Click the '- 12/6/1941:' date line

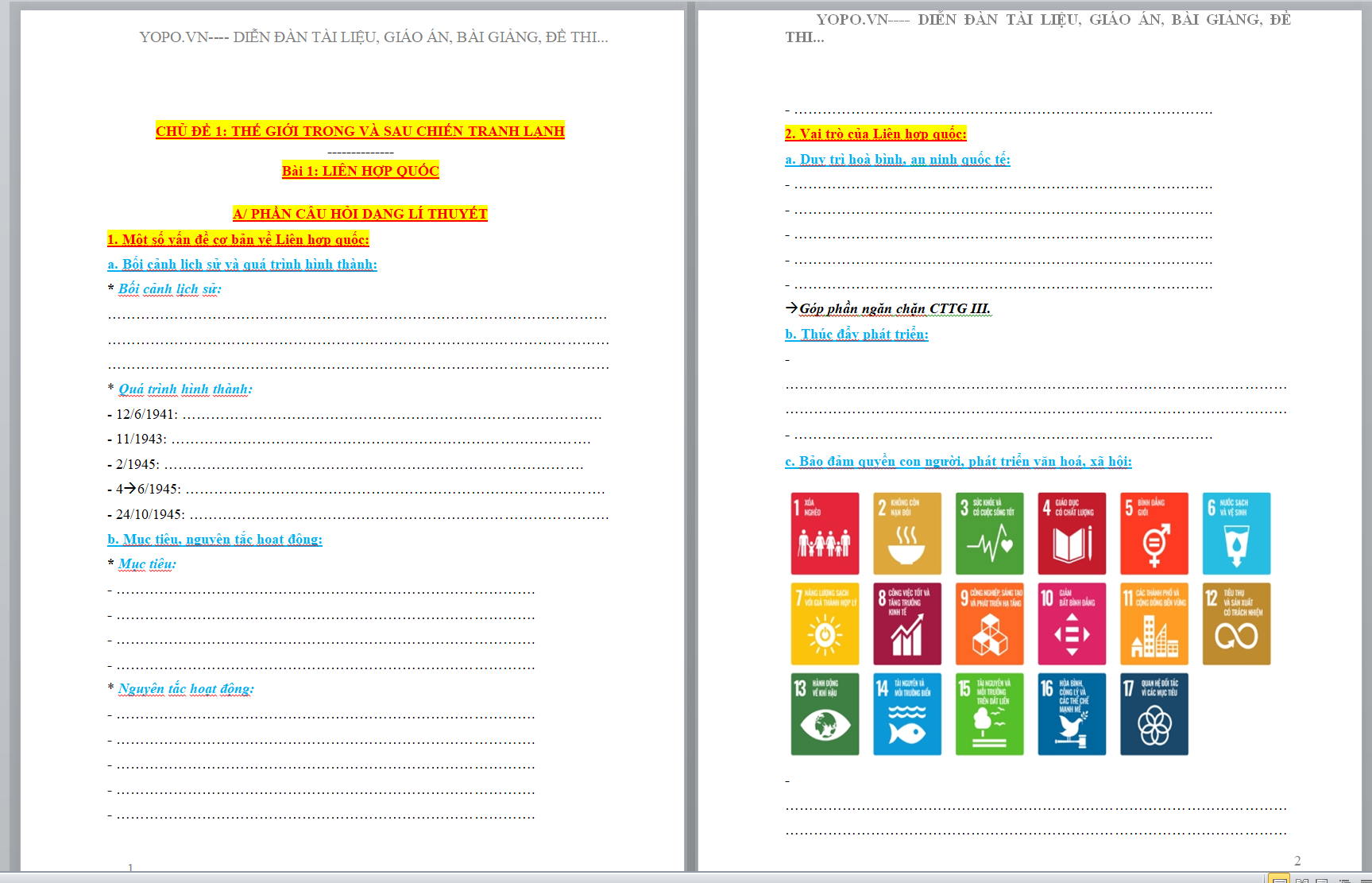tap(354, 414)
